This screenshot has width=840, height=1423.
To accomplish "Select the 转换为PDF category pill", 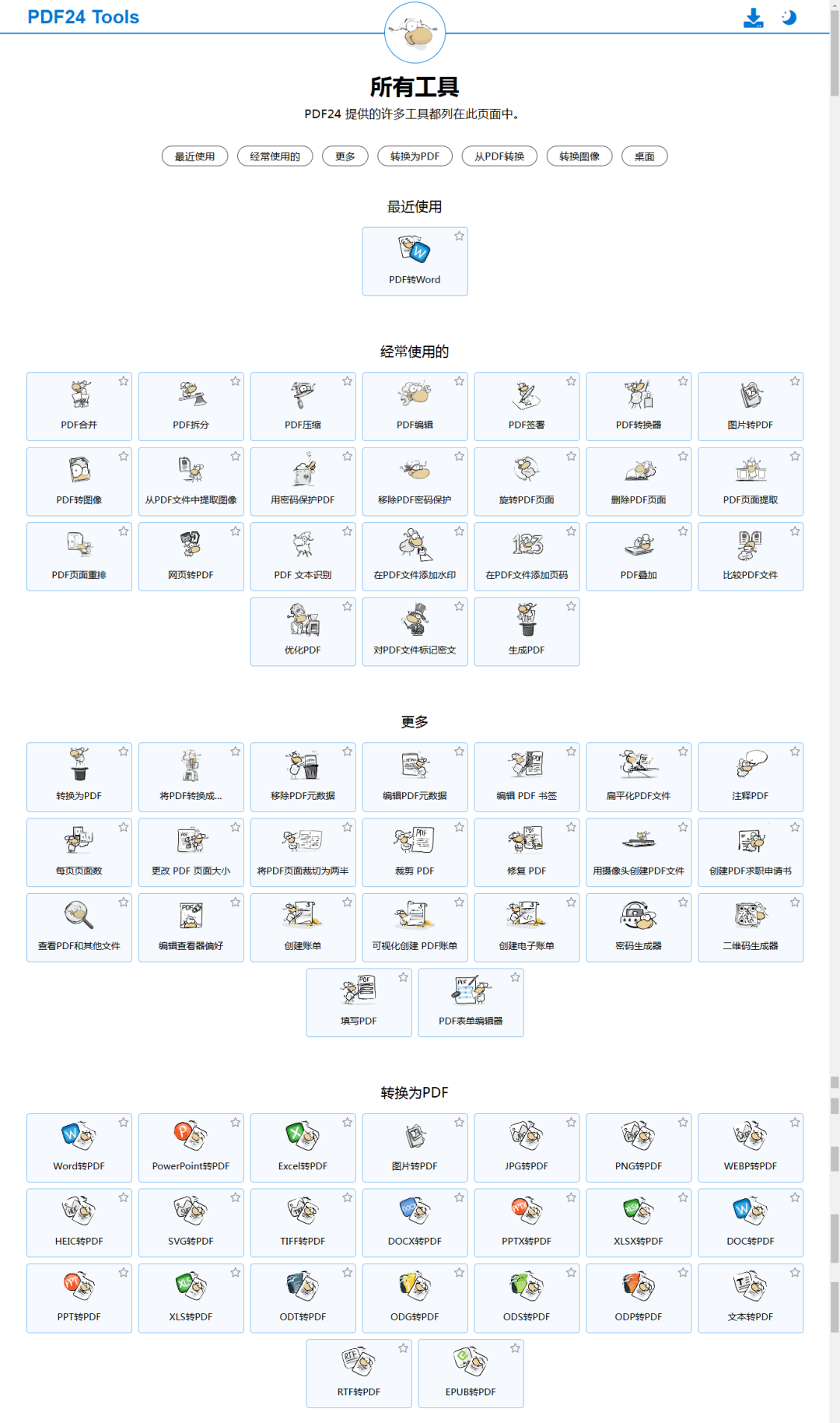I will (x=415, y=156).
